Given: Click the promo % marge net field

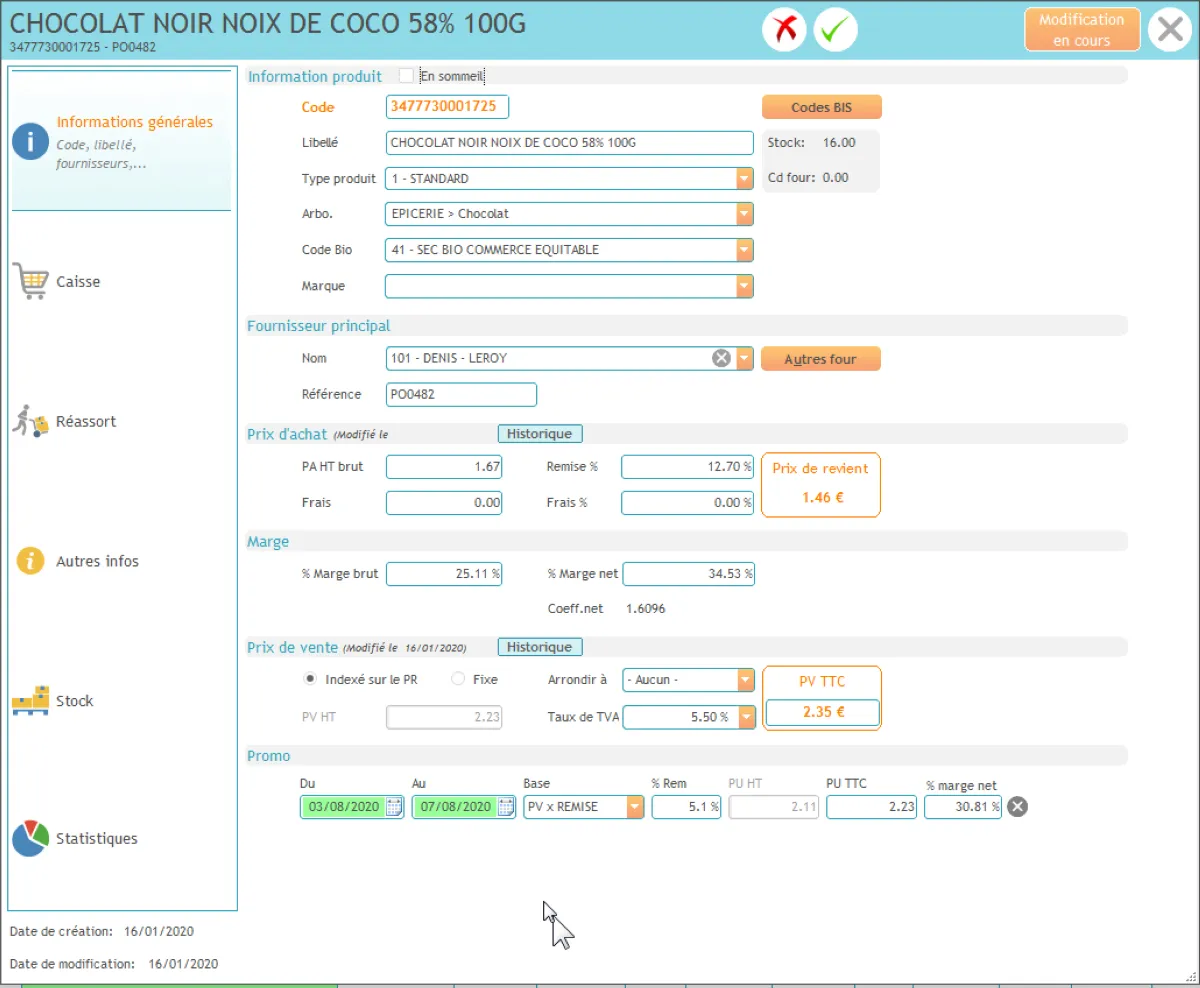Looking at the screenshot, I should [963, 807].
